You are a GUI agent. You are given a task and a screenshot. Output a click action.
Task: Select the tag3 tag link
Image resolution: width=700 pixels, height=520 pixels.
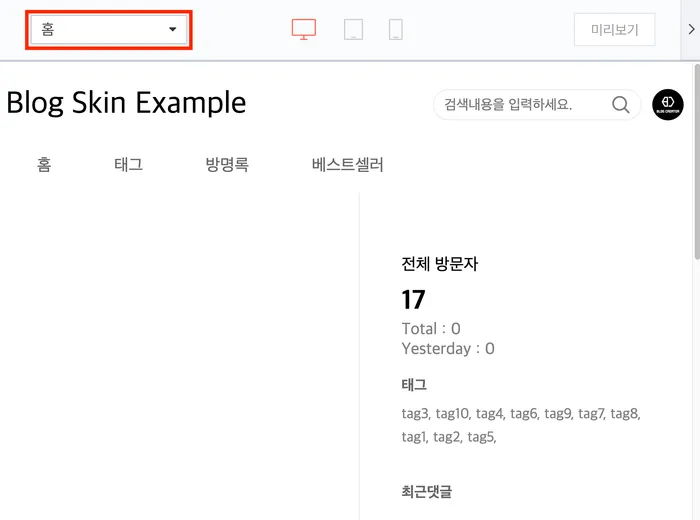(416, 414)
